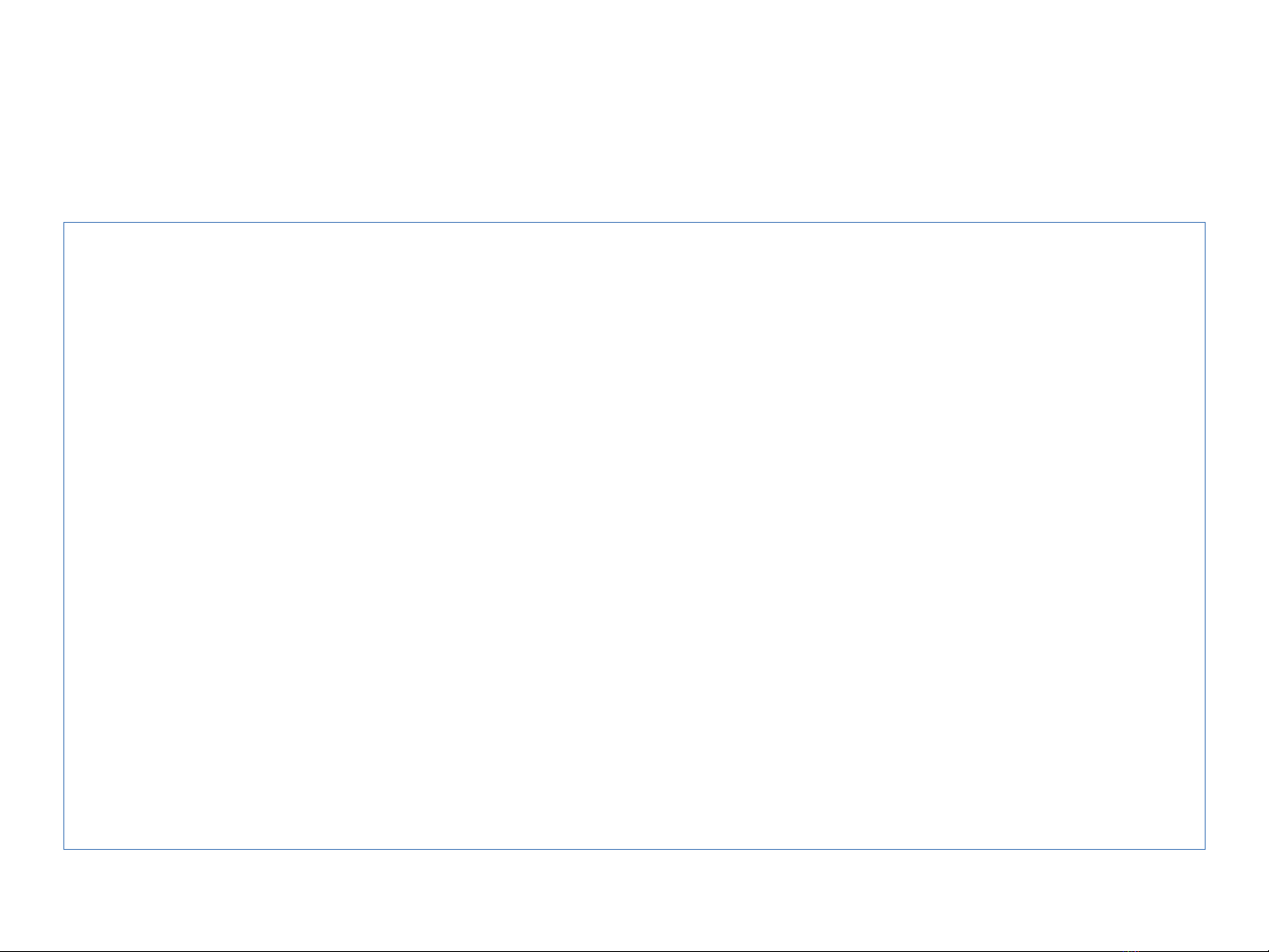Click the top-left corner of the blue-outlined box

point(64,223)
